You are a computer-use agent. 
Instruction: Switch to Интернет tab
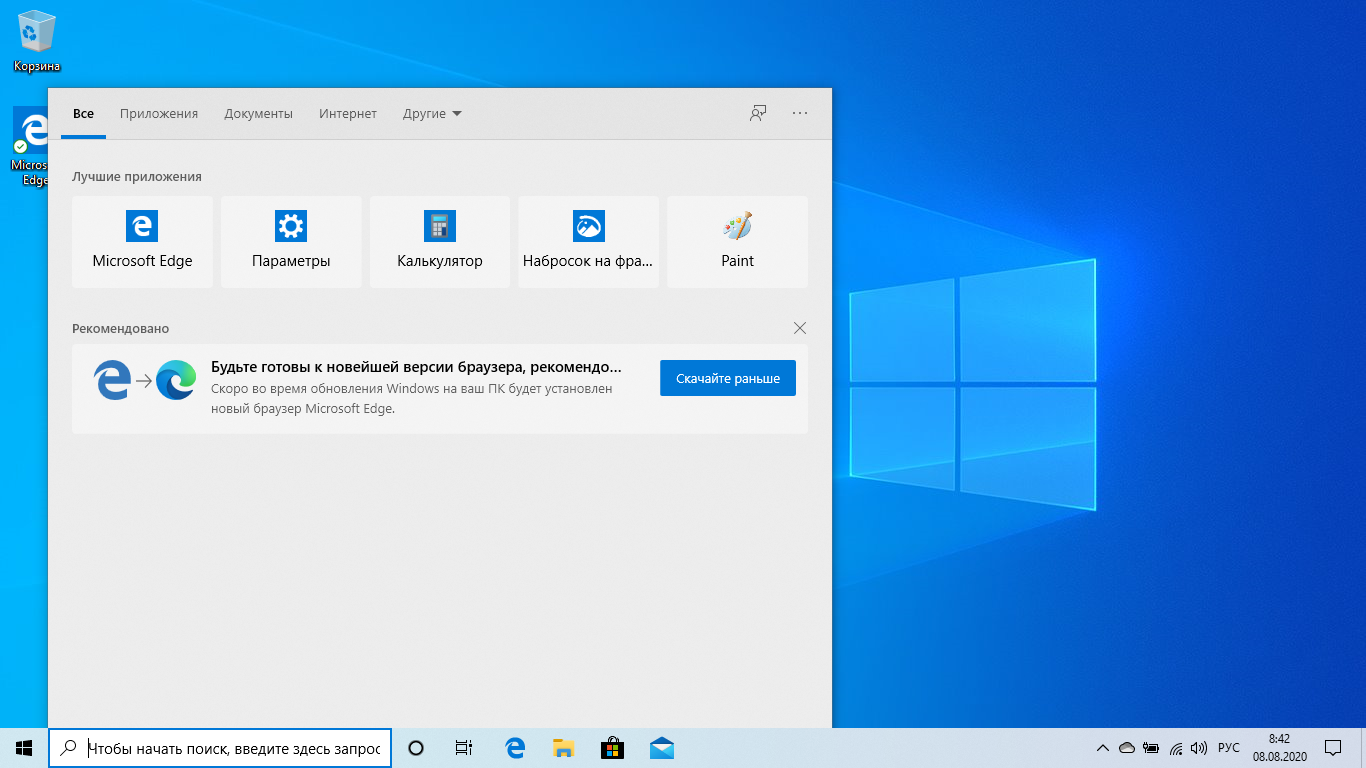pos(348,114)
